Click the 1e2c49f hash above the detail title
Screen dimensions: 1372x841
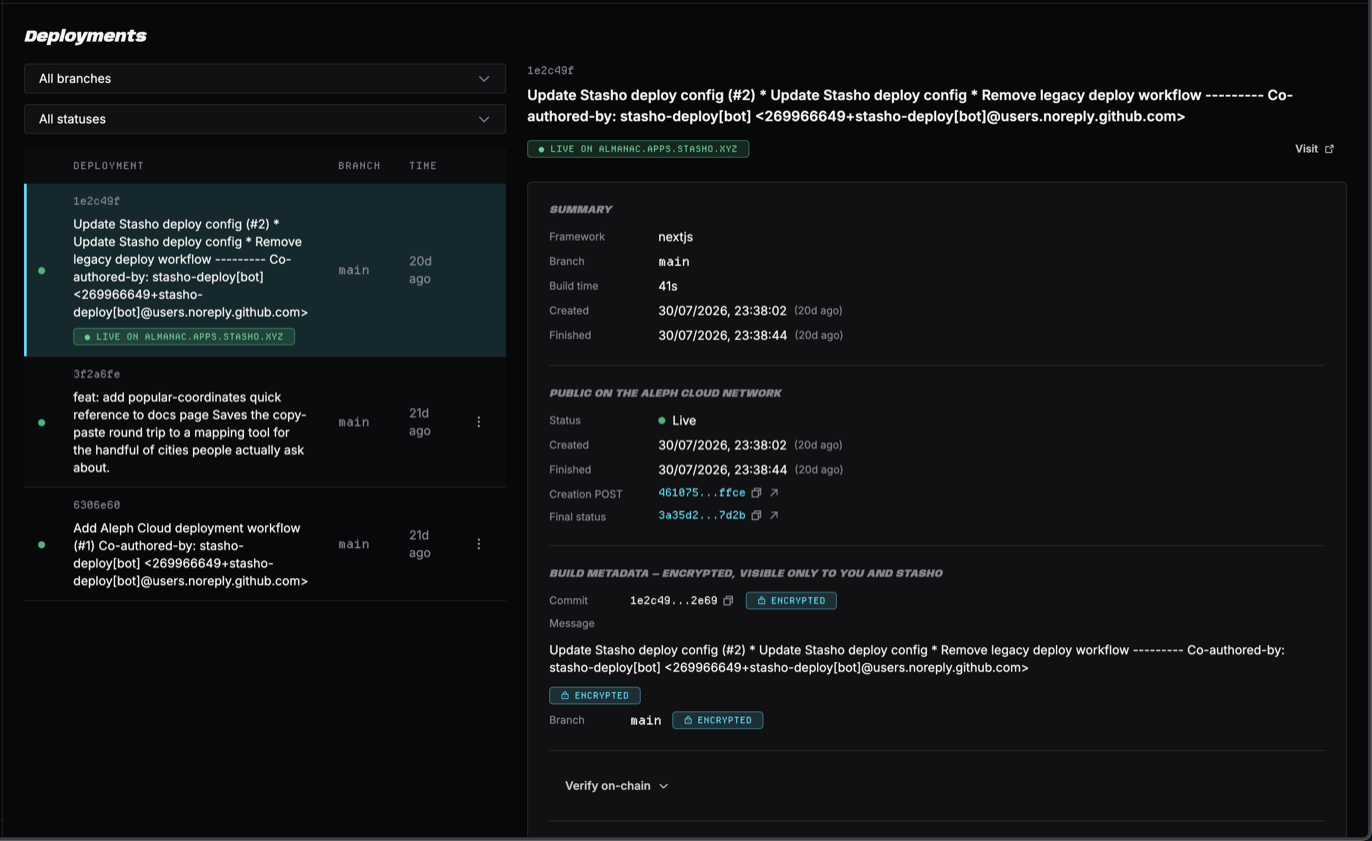551,71
